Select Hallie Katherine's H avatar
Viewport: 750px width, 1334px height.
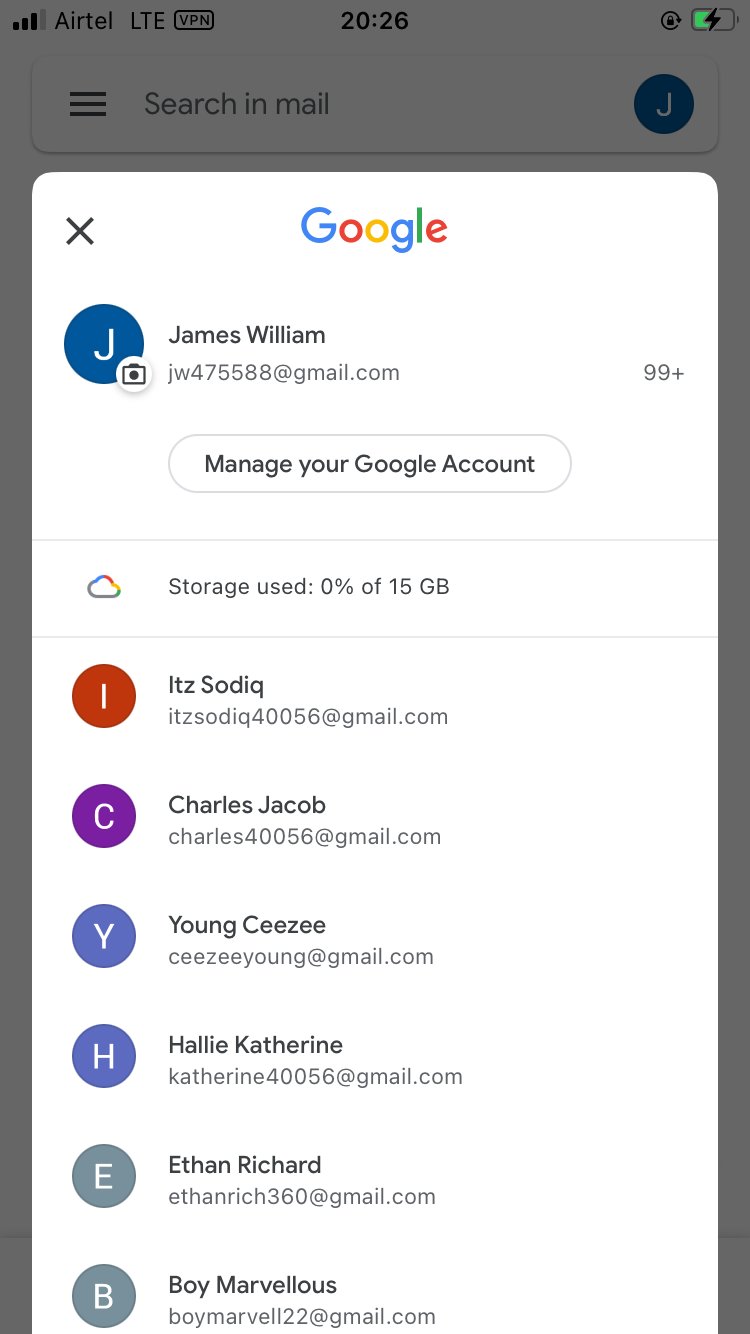[x=104, y=1056]
